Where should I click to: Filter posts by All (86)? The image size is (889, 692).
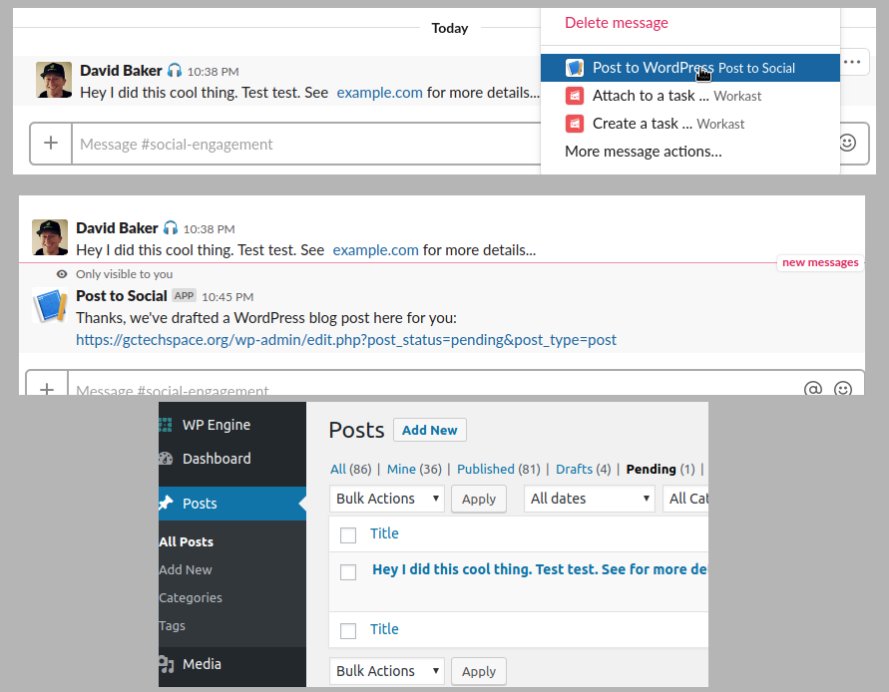(351, 469)
